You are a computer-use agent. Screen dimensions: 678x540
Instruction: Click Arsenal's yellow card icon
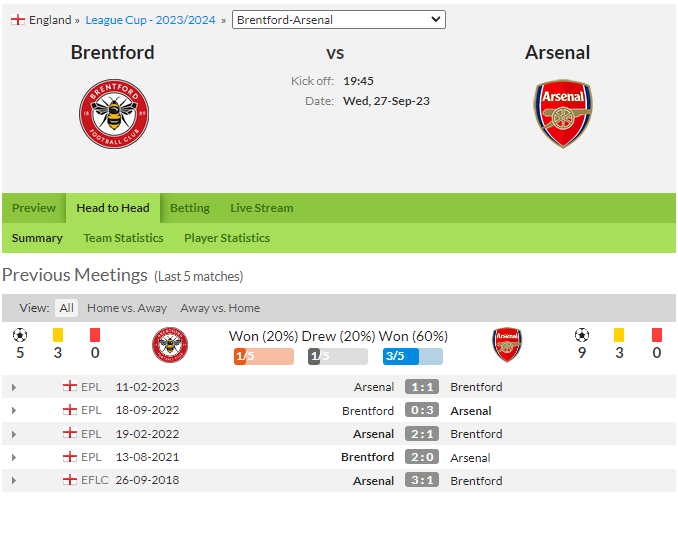point(619,335)
